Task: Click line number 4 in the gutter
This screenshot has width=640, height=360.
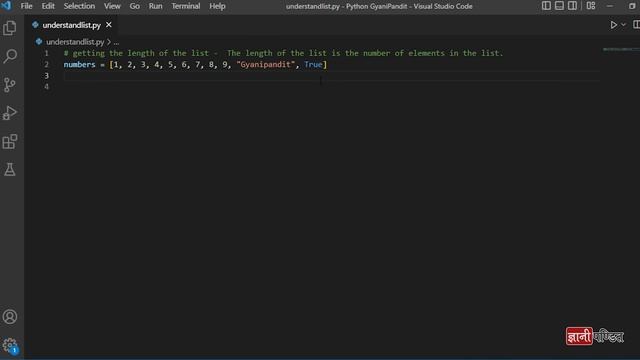Action: [x=47, y=87]
